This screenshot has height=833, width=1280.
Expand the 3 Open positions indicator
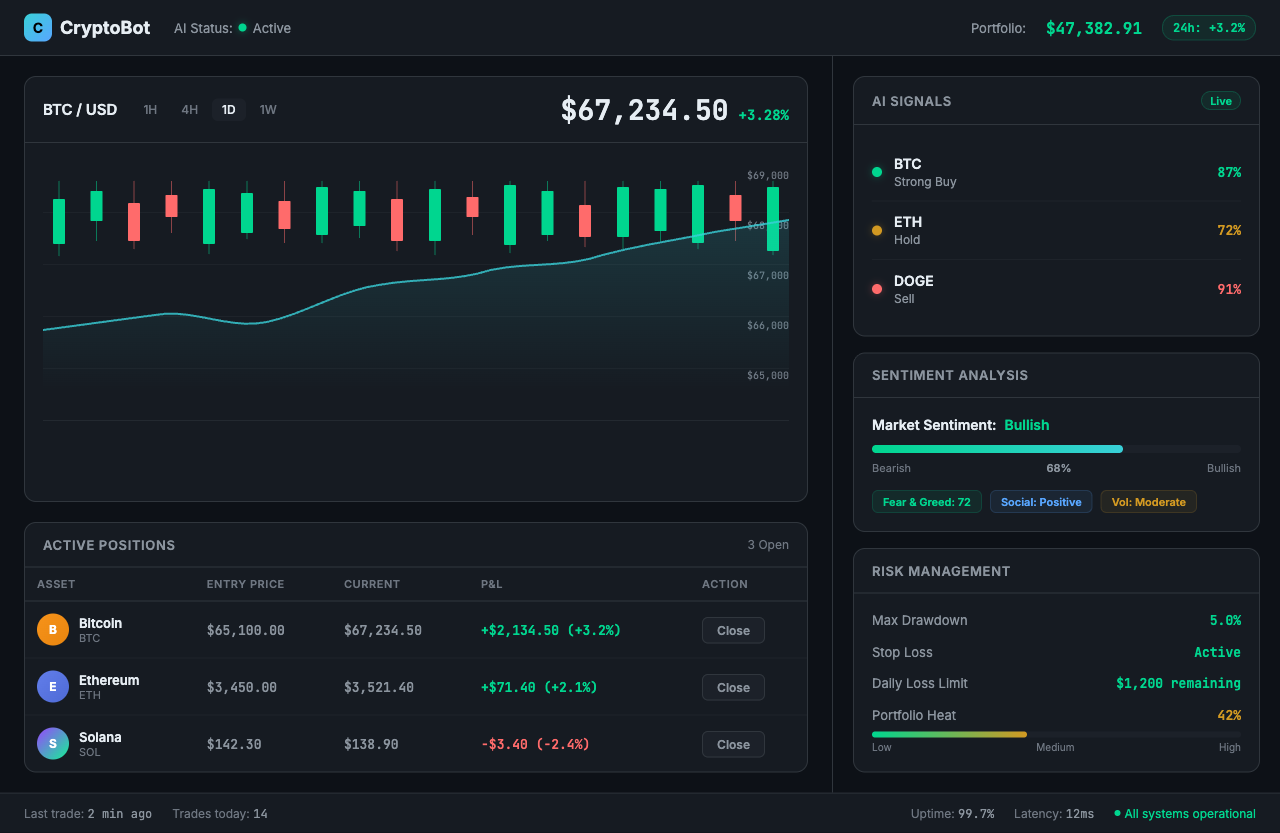[x=768, y=544]
